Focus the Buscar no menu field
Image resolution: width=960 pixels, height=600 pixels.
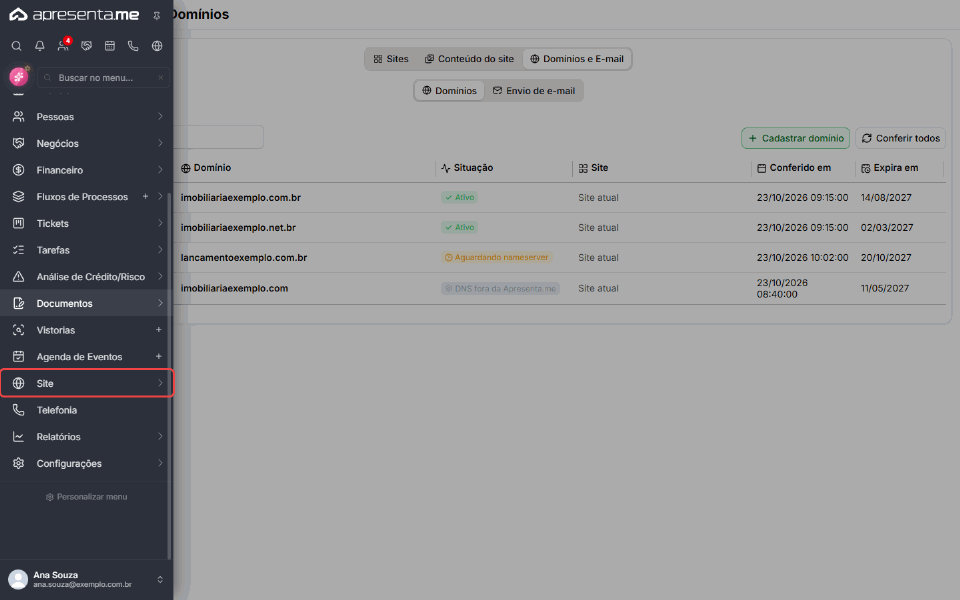[103, 78]
